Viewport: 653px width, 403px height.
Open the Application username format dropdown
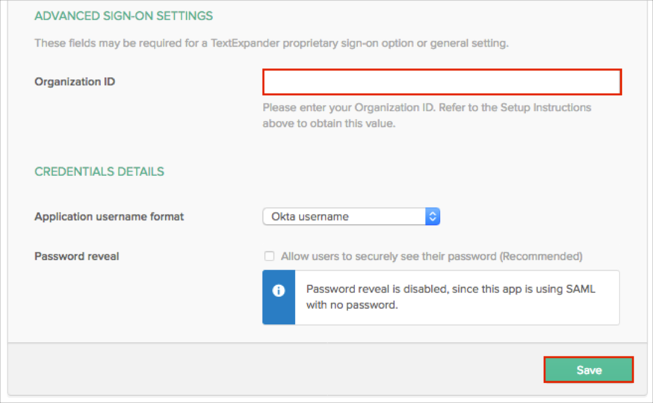coord(350,216)
